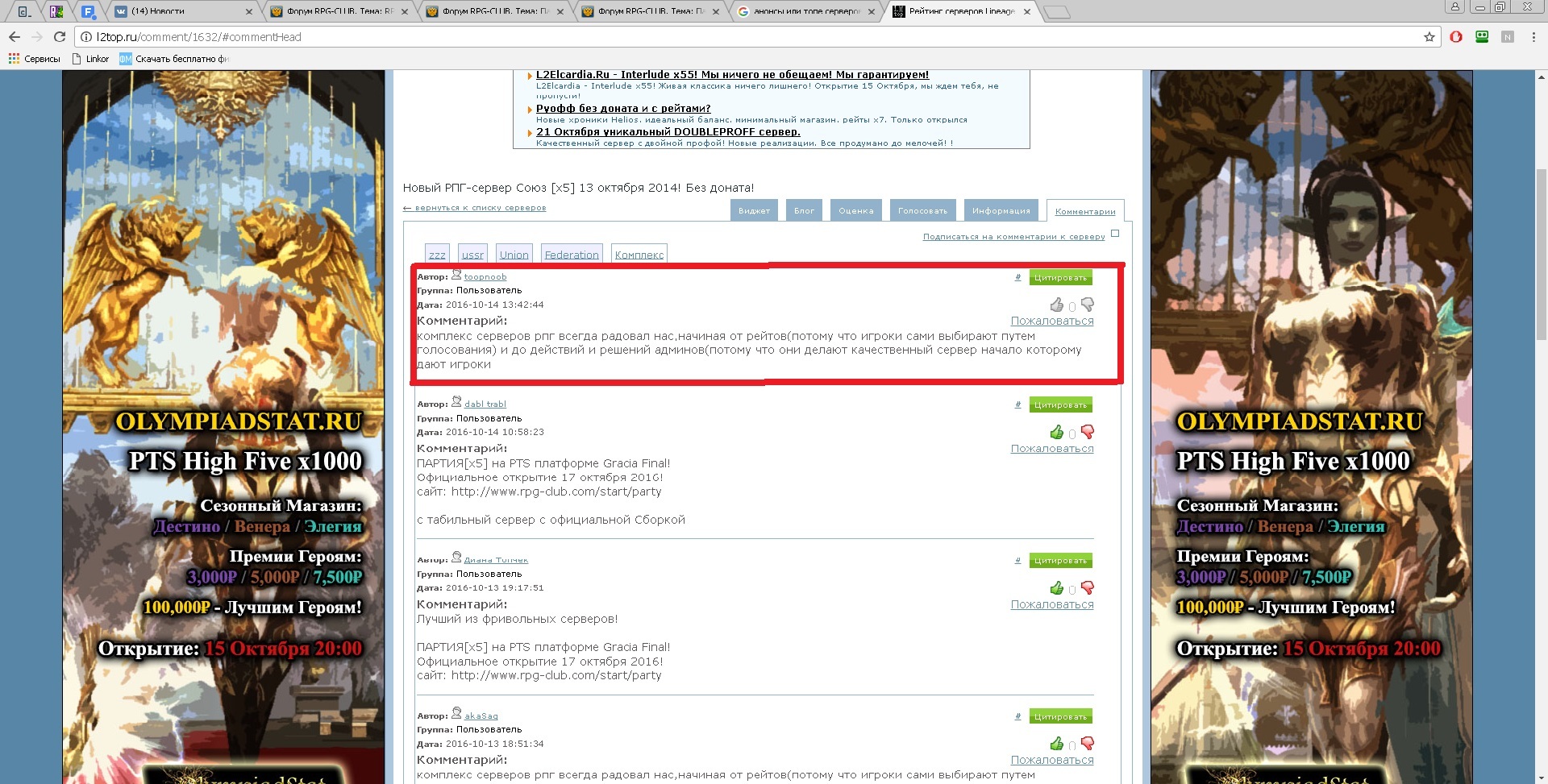Quote the akaSaq comment

point(1060,716)
